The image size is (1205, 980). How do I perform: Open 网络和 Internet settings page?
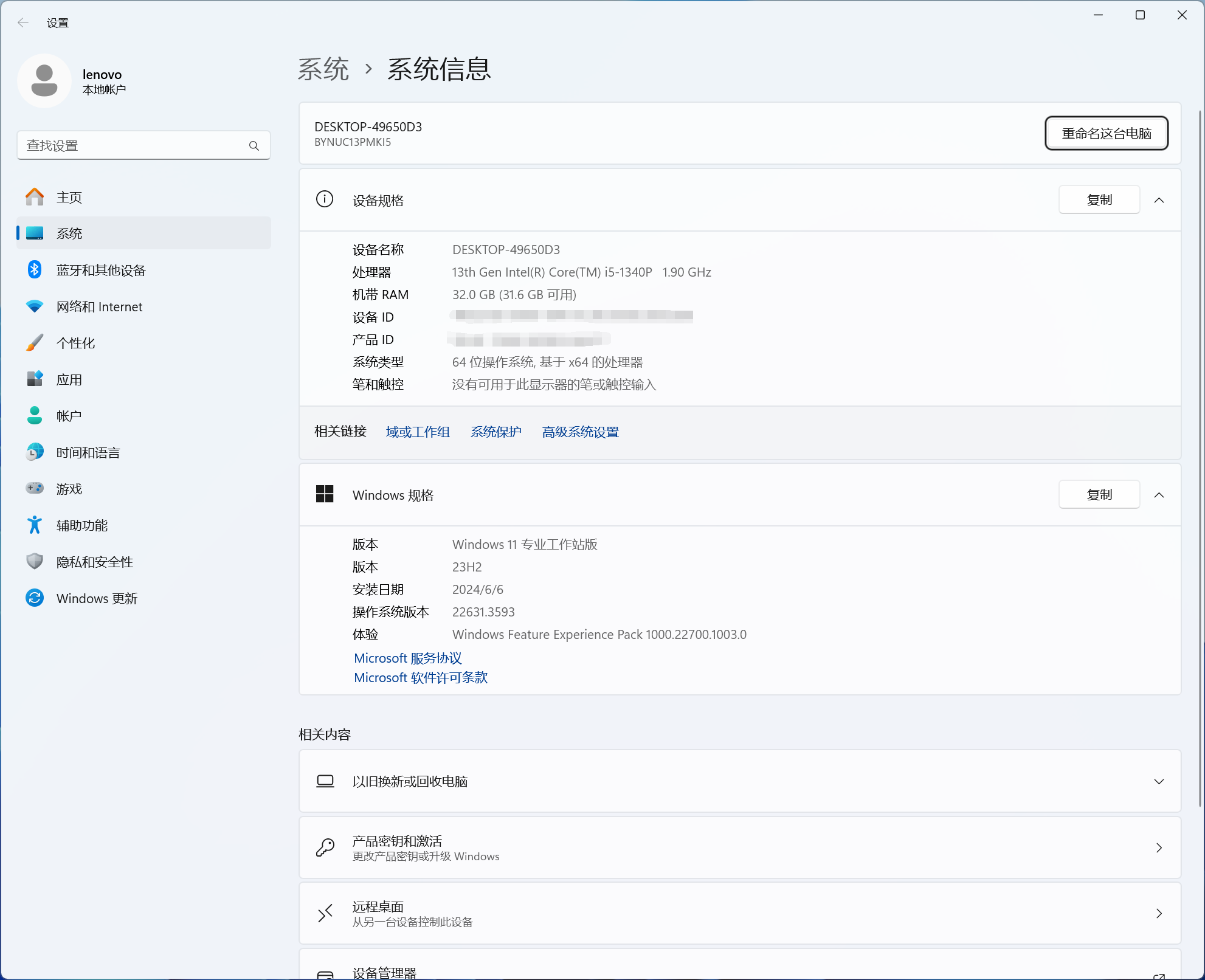point(99,306)
